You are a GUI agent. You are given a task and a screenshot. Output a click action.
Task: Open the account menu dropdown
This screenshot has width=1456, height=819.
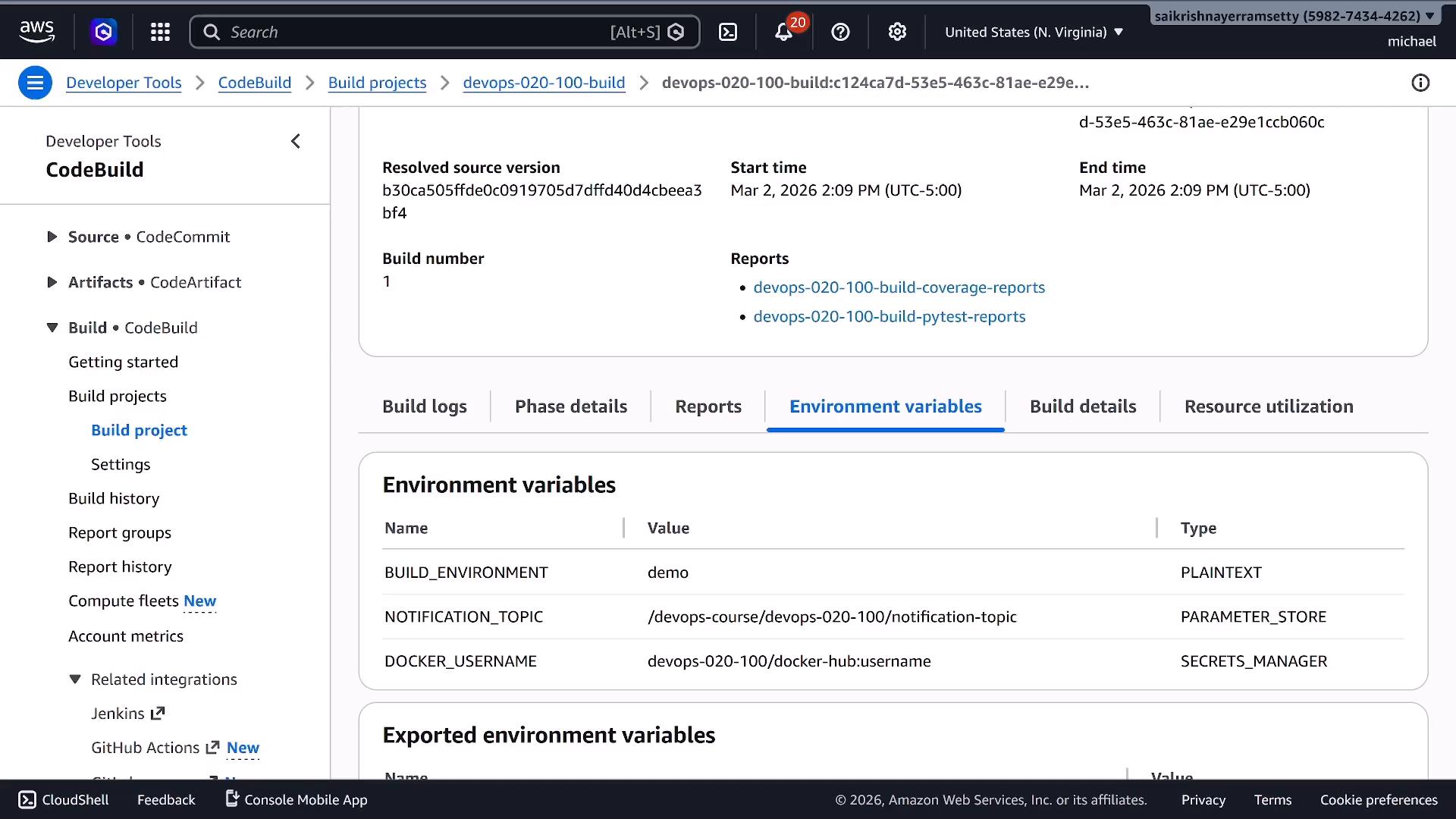click(1294, 16)
